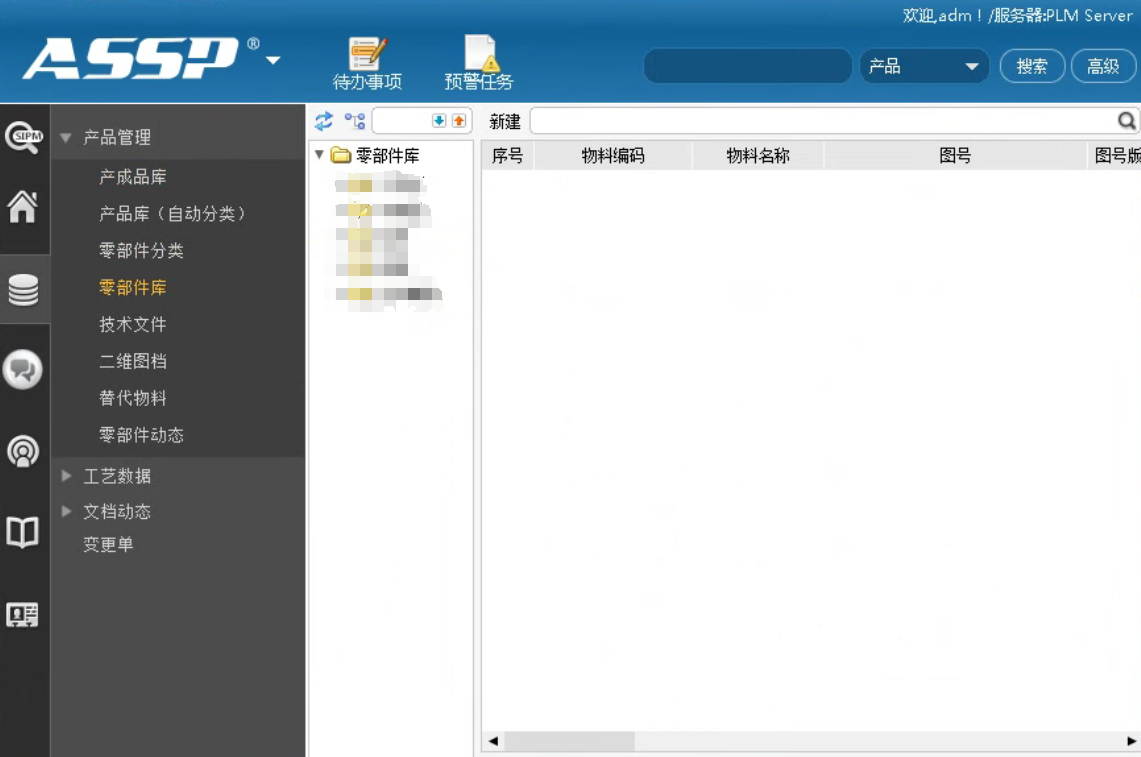Click the 欢迎,adm welcome text
The image size is (1141, 757).
[x=942, y=15]
